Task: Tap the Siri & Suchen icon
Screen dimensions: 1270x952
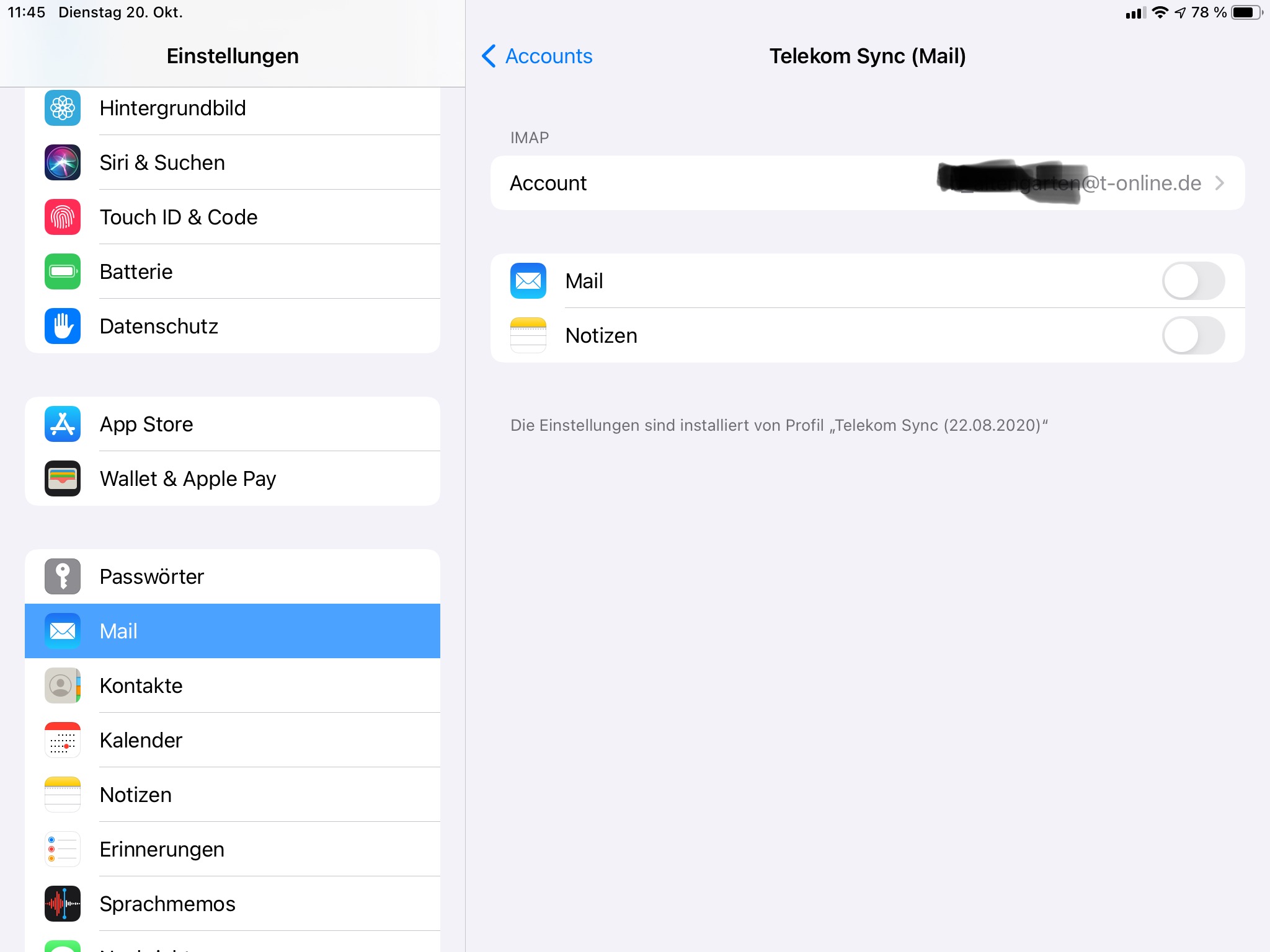Action: coord(63,162)
